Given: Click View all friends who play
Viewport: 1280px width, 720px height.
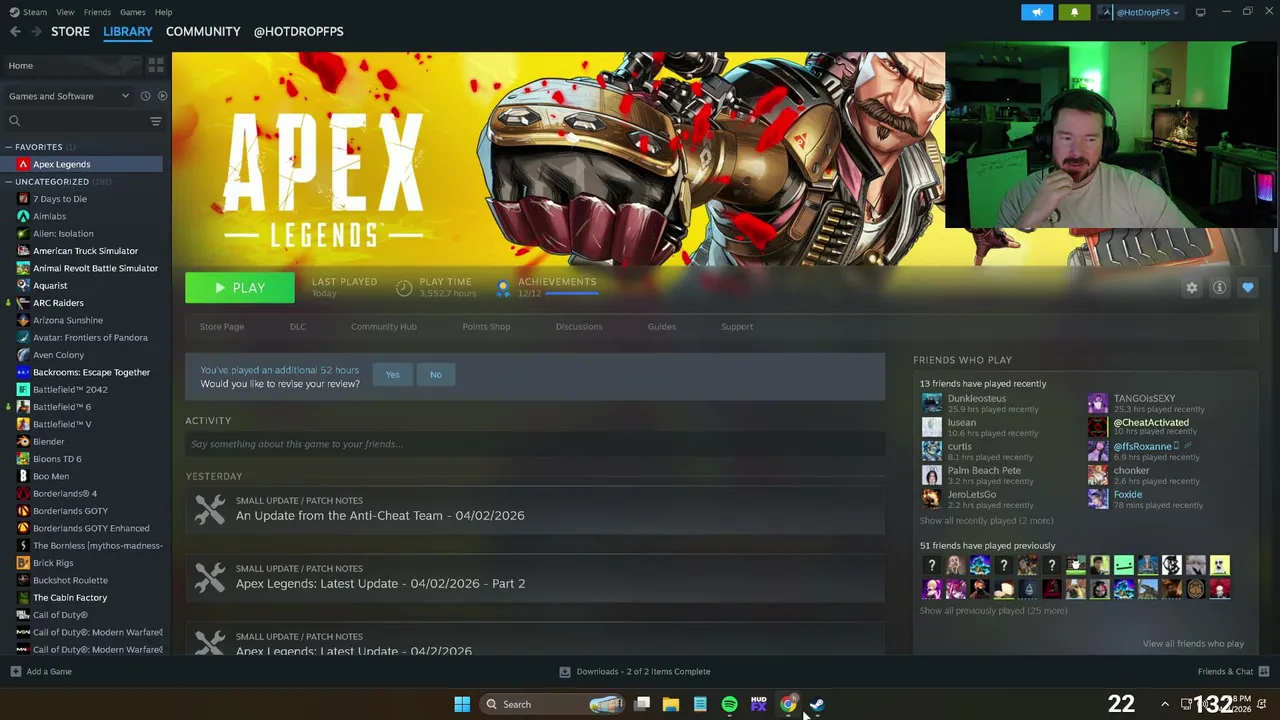Looking at the screenshot, I should (1193, 644).
